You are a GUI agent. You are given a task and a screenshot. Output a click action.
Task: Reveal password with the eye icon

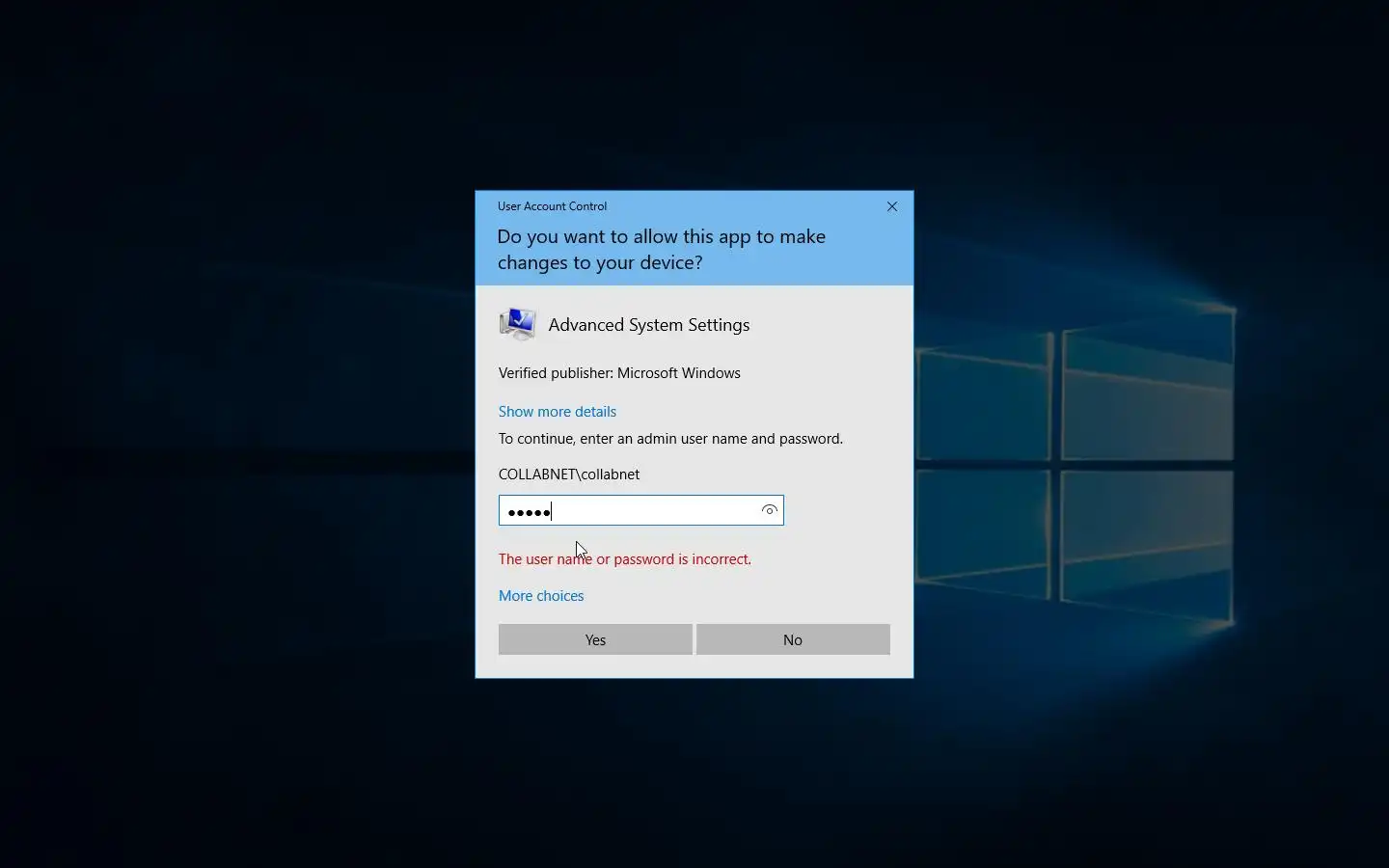pyautogui.click(x=769, y=510)
